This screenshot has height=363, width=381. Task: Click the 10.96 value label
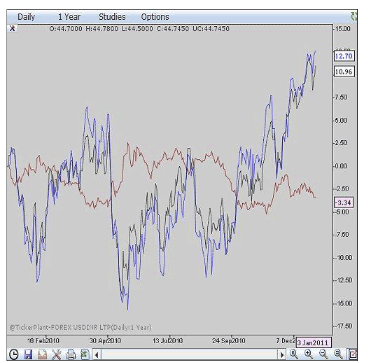coord(344,71)
